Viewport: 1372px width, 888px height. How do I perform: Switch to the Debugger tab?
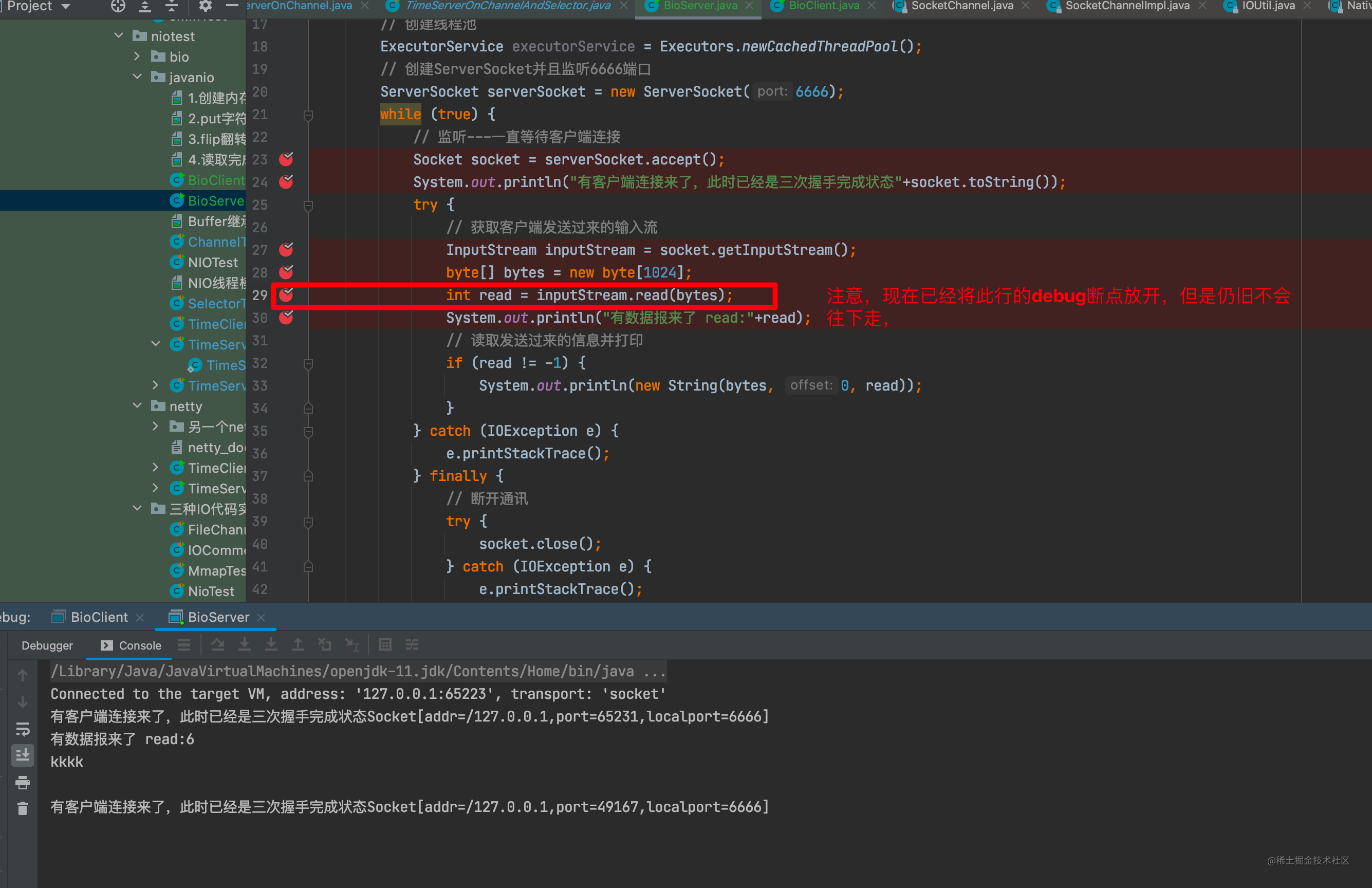click(47, 645)
